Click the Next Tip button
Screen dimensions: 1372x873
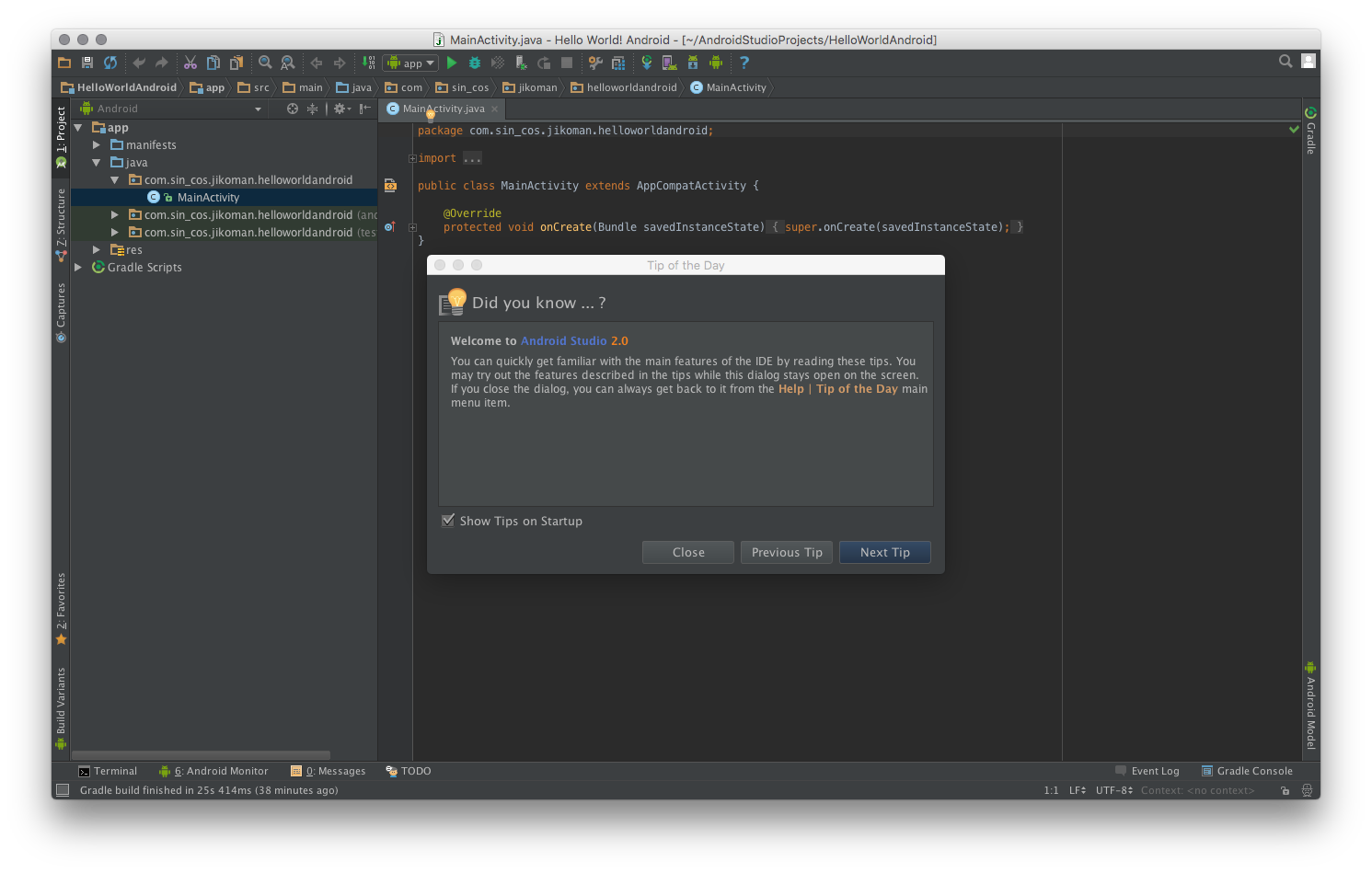click(x=885, y=552)
